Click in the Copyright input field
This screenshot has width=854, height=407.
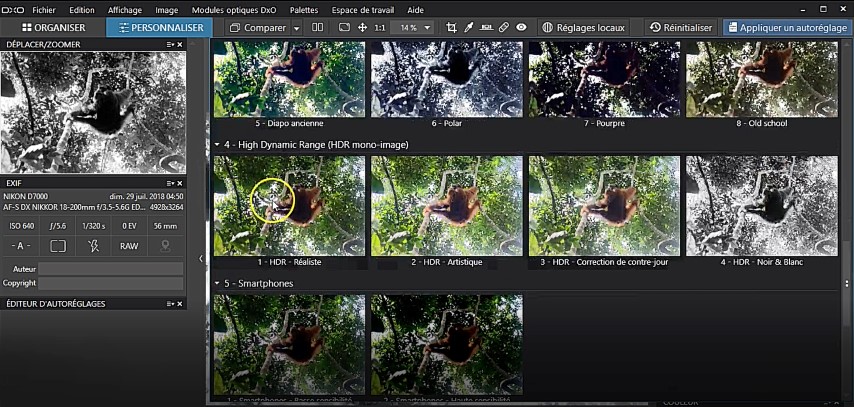(111, 283)
